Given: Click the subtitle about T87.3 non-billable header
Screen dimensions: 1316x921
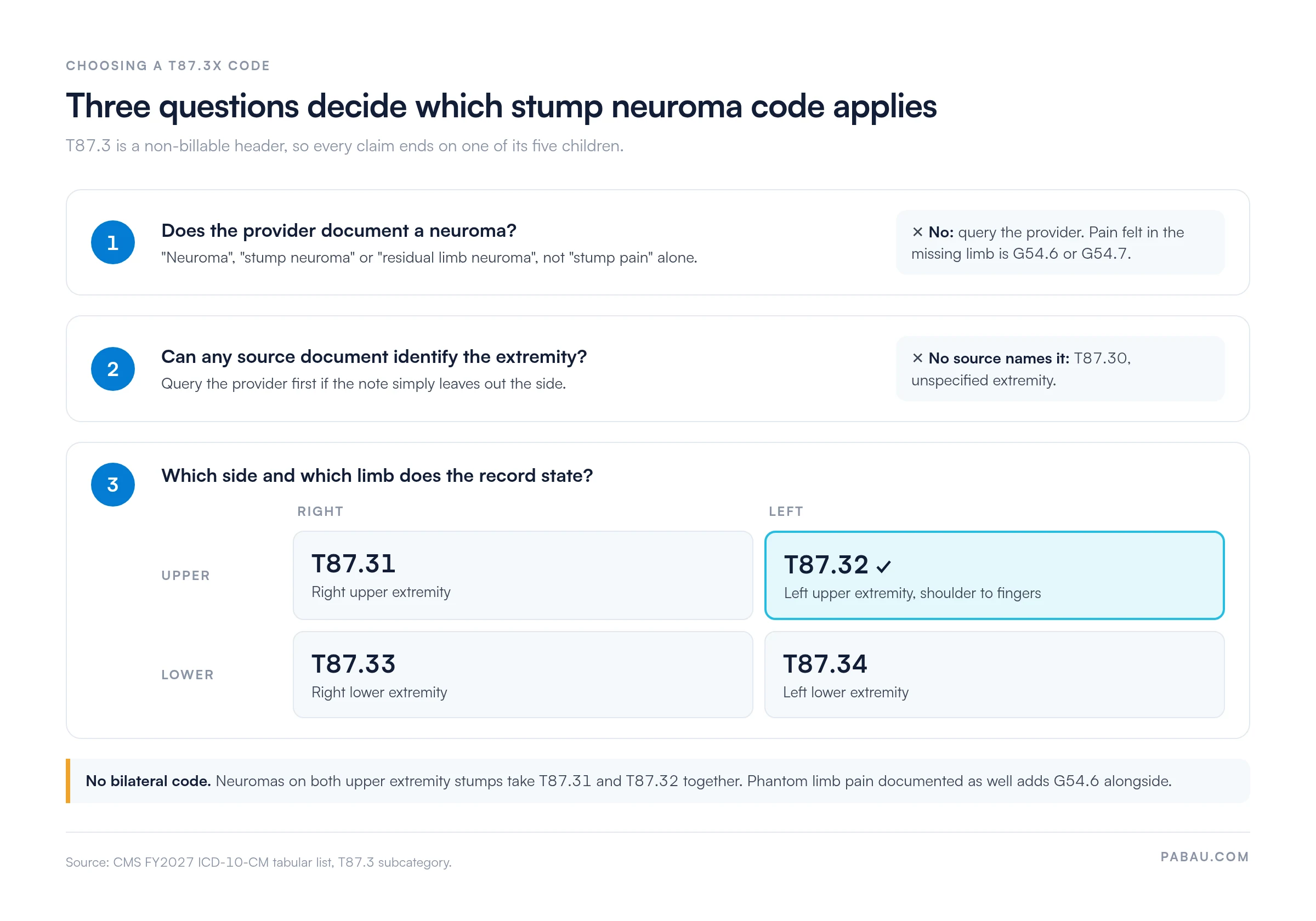Looking at the screenshot, I should 344,146.
